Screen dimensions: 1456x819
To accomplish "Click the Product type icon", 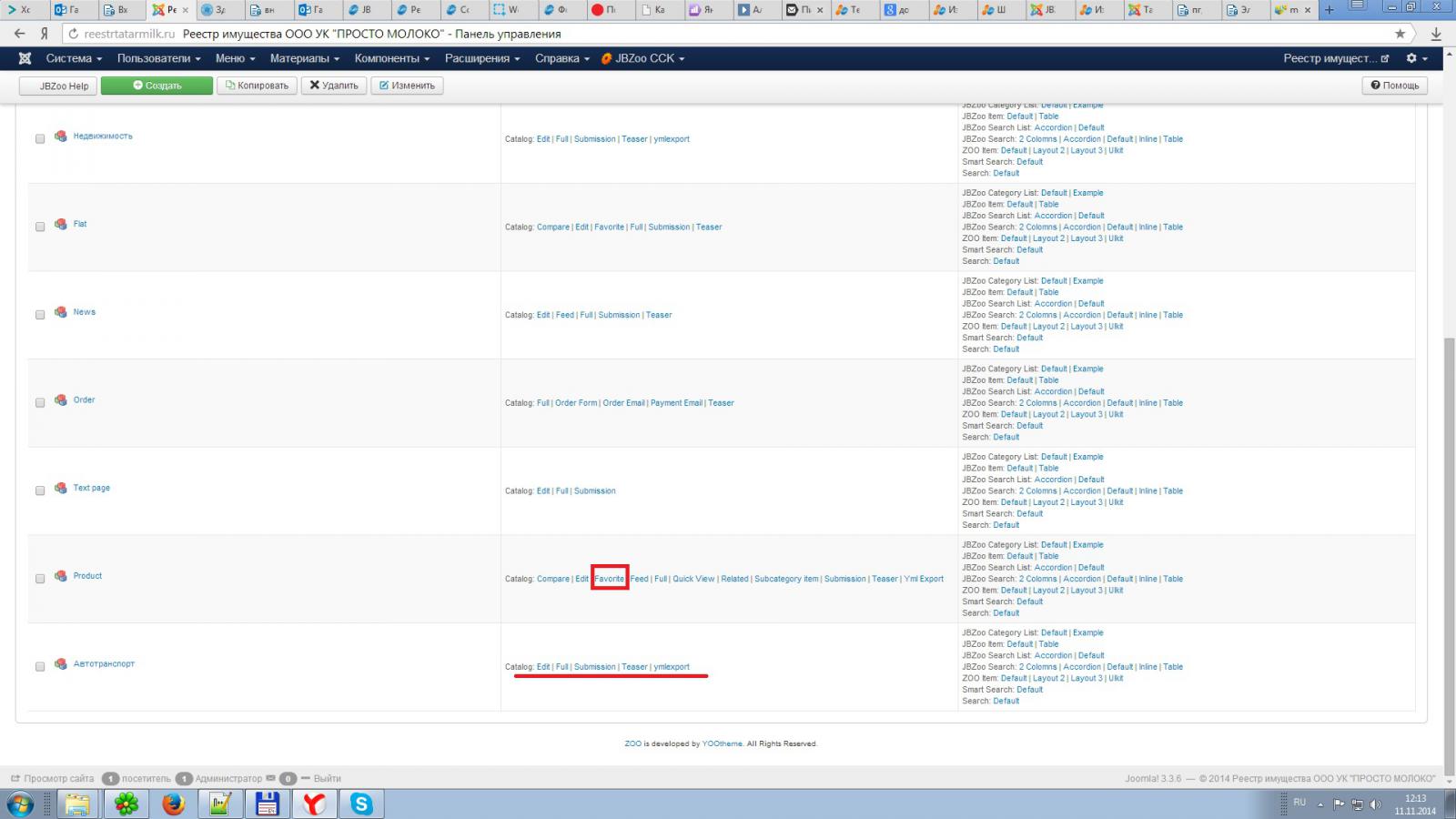I will [x=61, y=576].
